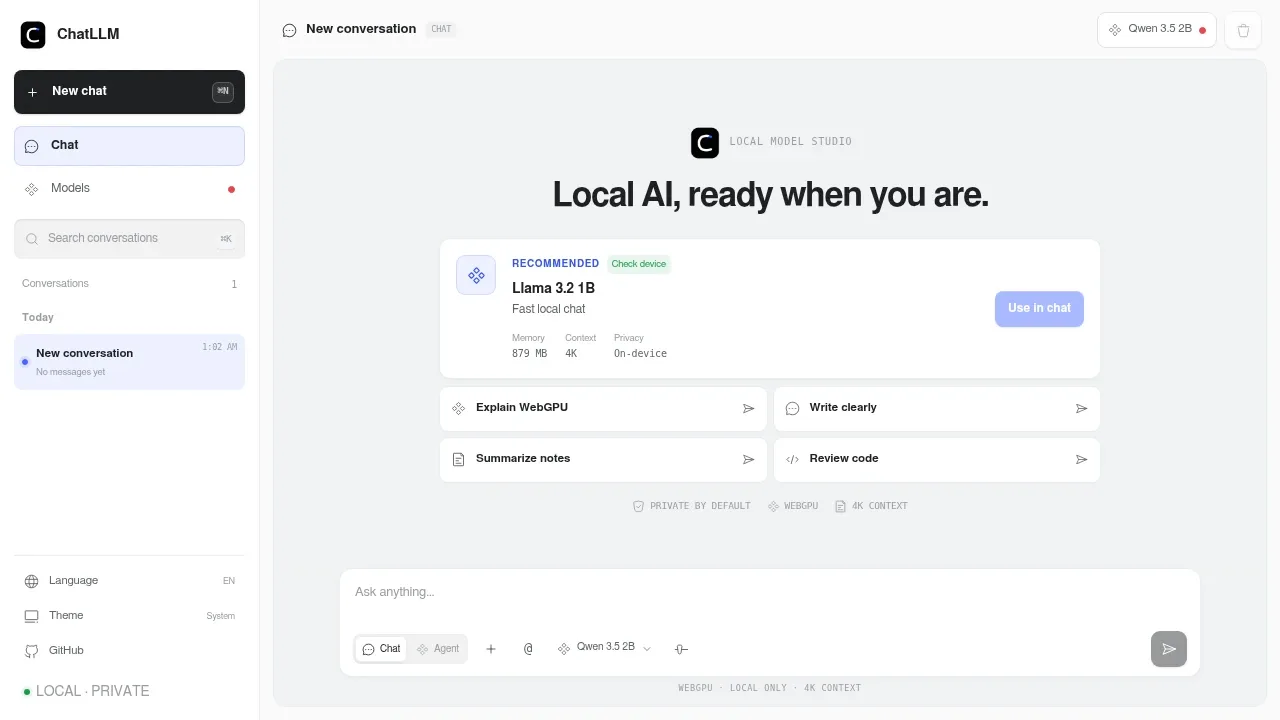
Task: Select the Write clearly prompt card
Action: 937,409
